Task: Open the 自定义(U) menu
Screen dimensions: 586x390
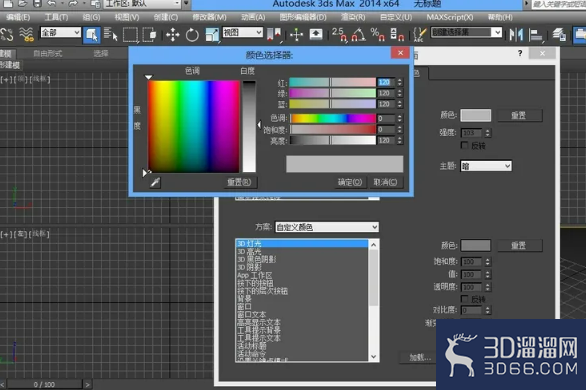Action: click(396, 17)
